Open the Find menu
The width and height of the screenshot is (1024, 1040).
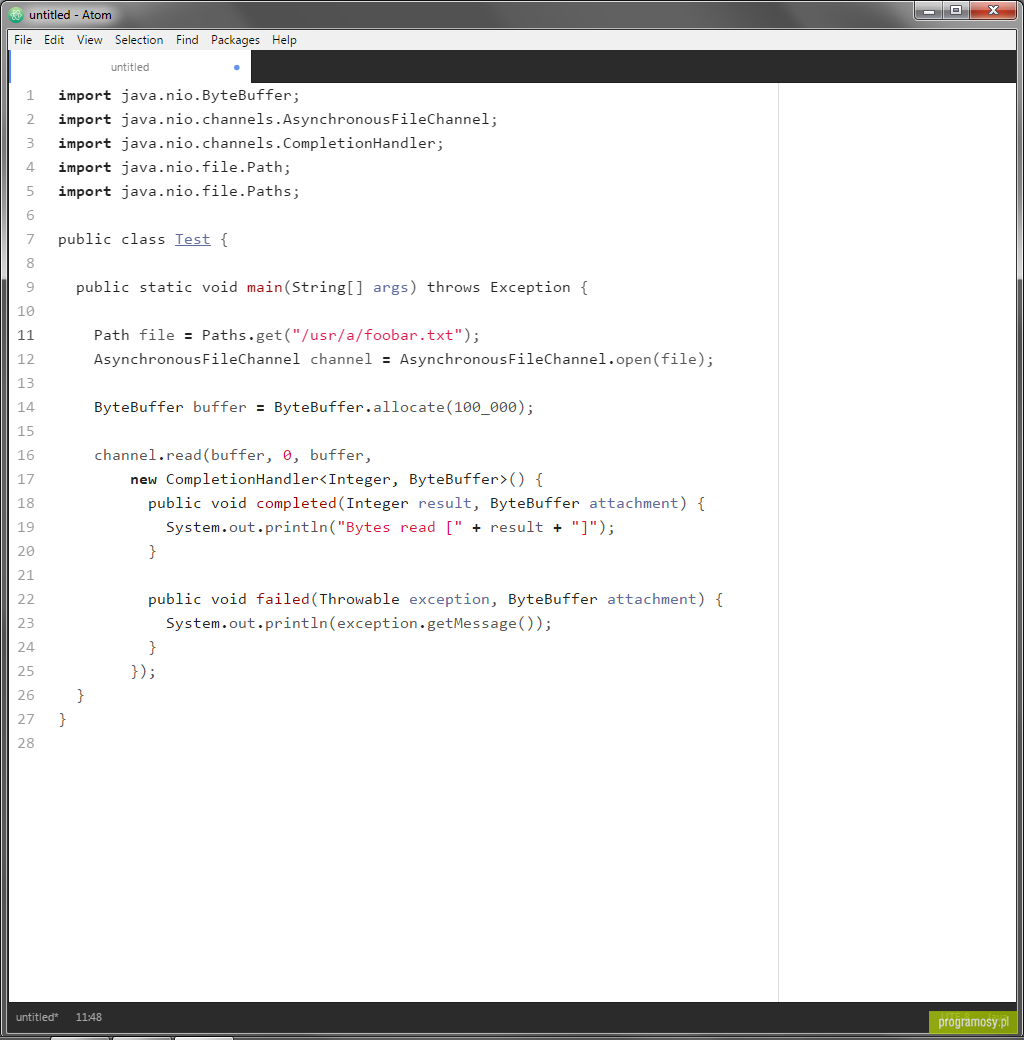(x=187, y=40)
